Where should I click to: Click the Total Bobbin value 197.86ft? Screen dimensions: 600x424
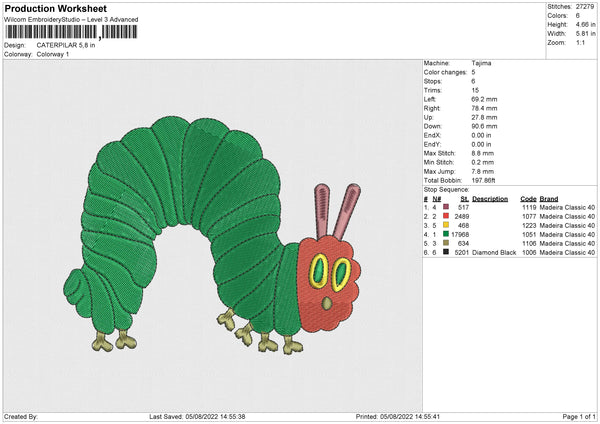(483, 180)
